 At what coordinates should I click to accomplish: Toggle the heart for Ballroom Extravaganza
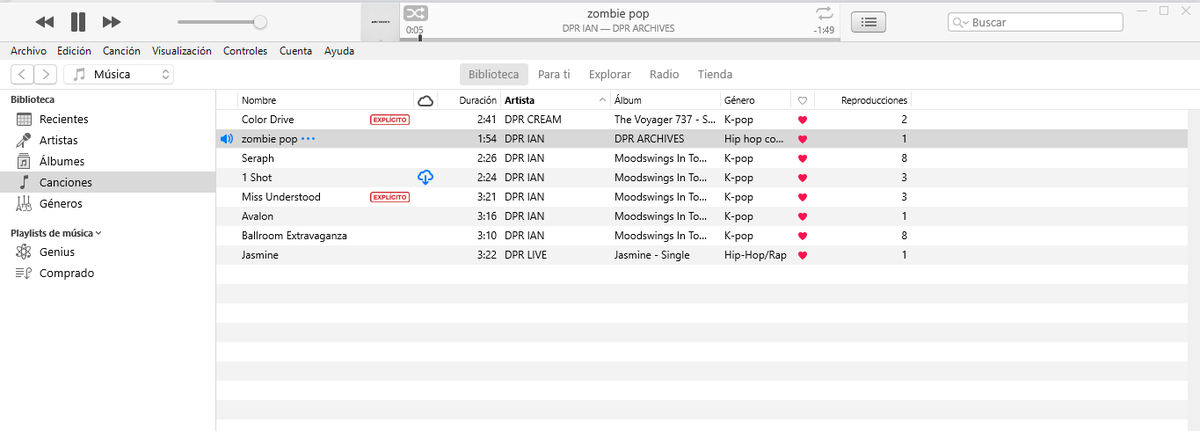tap(802, 236)
